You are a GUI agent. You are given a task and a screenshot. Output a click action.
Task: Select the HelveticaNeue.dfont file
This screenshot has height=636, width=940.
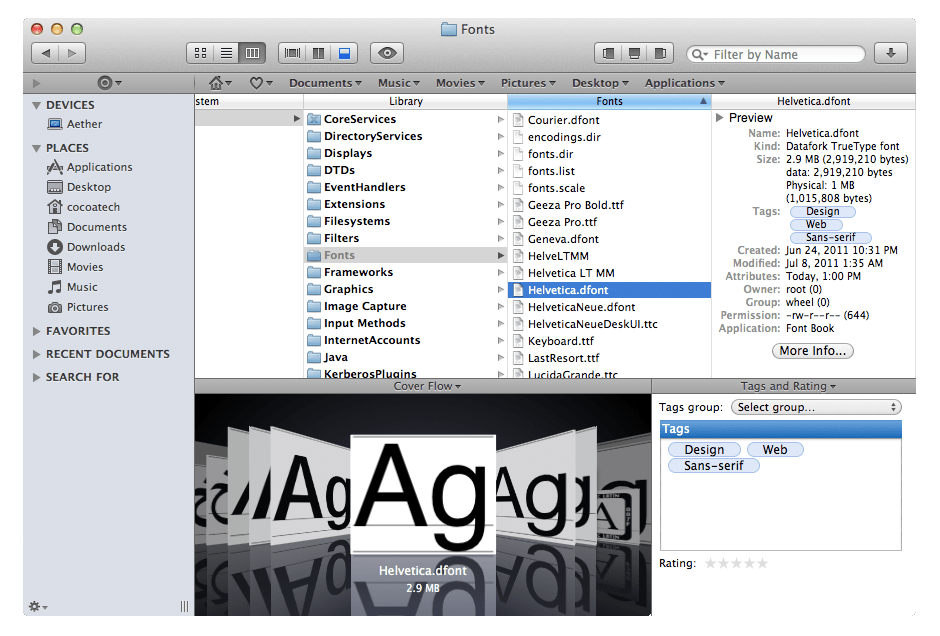coord(610,307)
